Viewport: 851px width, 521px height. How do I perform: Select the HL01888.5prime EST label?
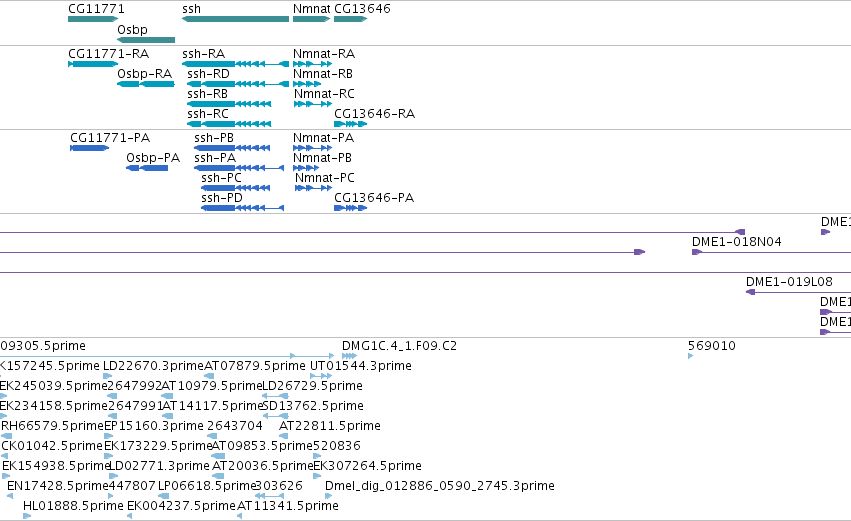73,507
